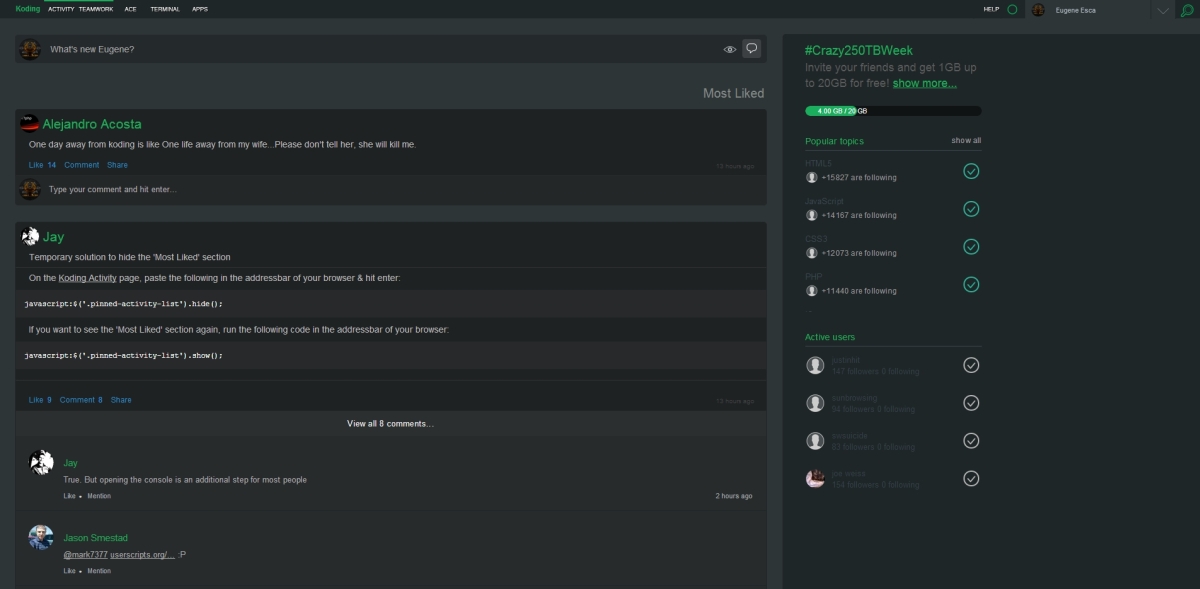This screenshot has height=589, width=1200.
Task: Switch to the ACTIVITY menu item
Action: 60,8
